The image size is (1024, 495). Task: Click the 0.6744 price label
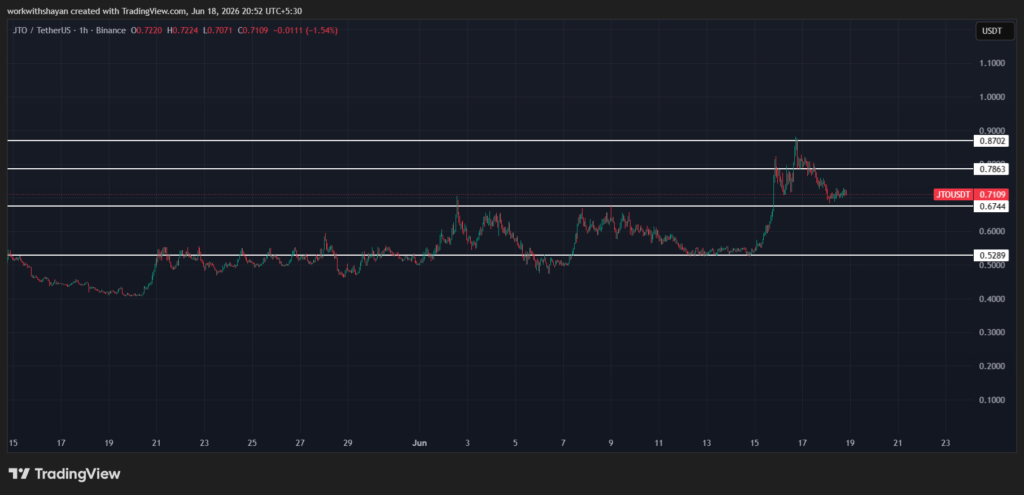[x=991, y=206]
